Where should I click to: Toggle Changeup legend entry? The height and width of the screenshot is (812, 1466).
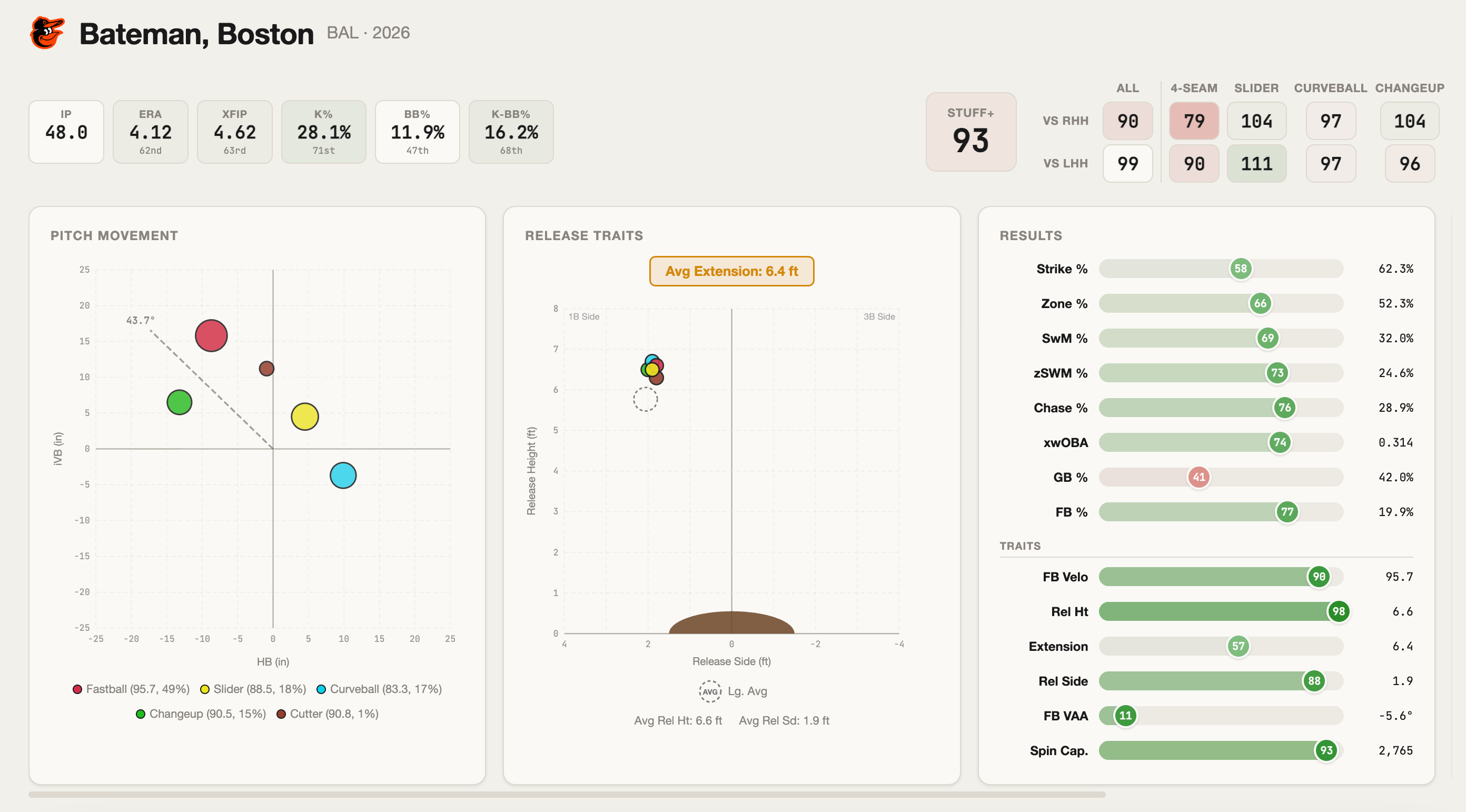201,714
